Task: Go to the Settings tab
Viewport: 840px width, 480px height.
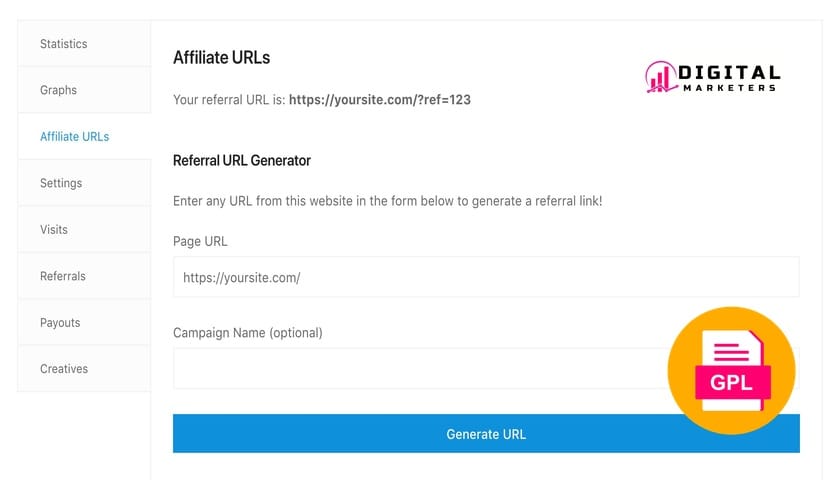Action: pos(61,183)
